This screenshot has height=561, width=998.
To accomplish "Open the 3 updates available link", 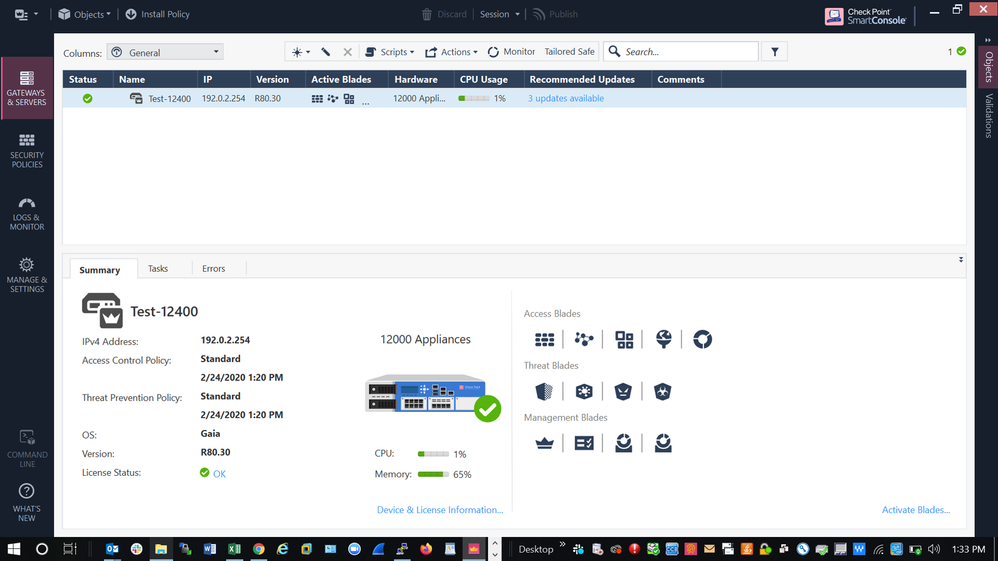I will (566, 99).
